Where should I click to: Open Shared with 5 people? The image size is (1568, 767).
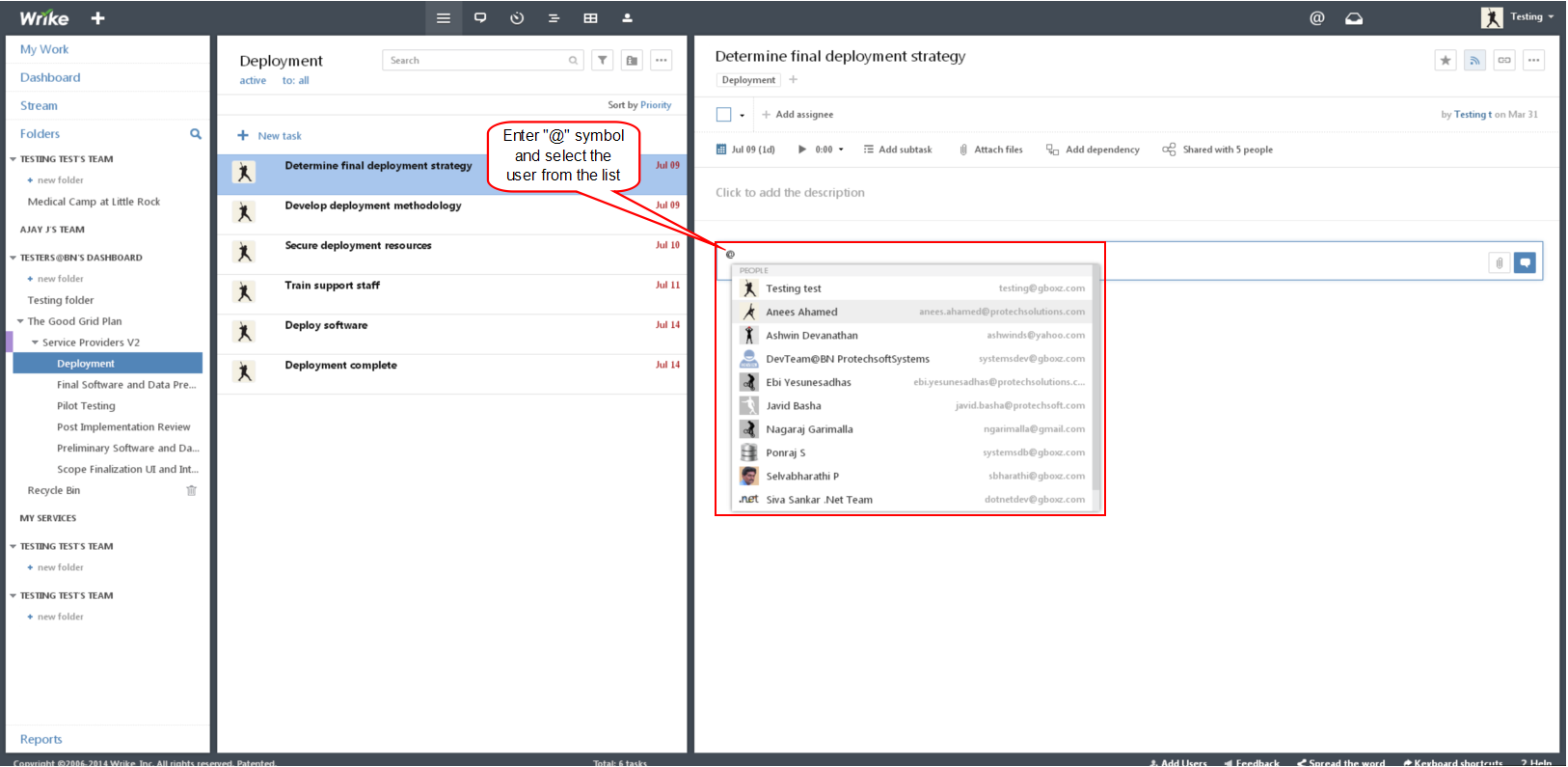click(1218, 150)
